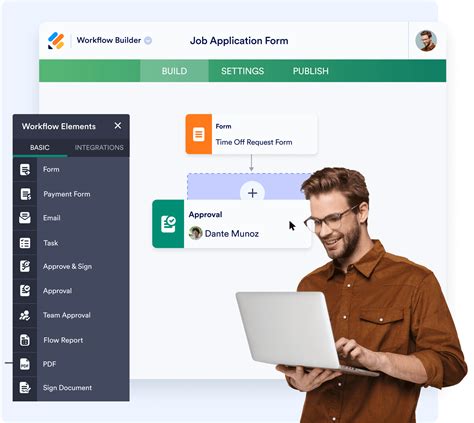Click the Flow Report element icon
This screenshot has width=474, height=423.
click(25, 340)
